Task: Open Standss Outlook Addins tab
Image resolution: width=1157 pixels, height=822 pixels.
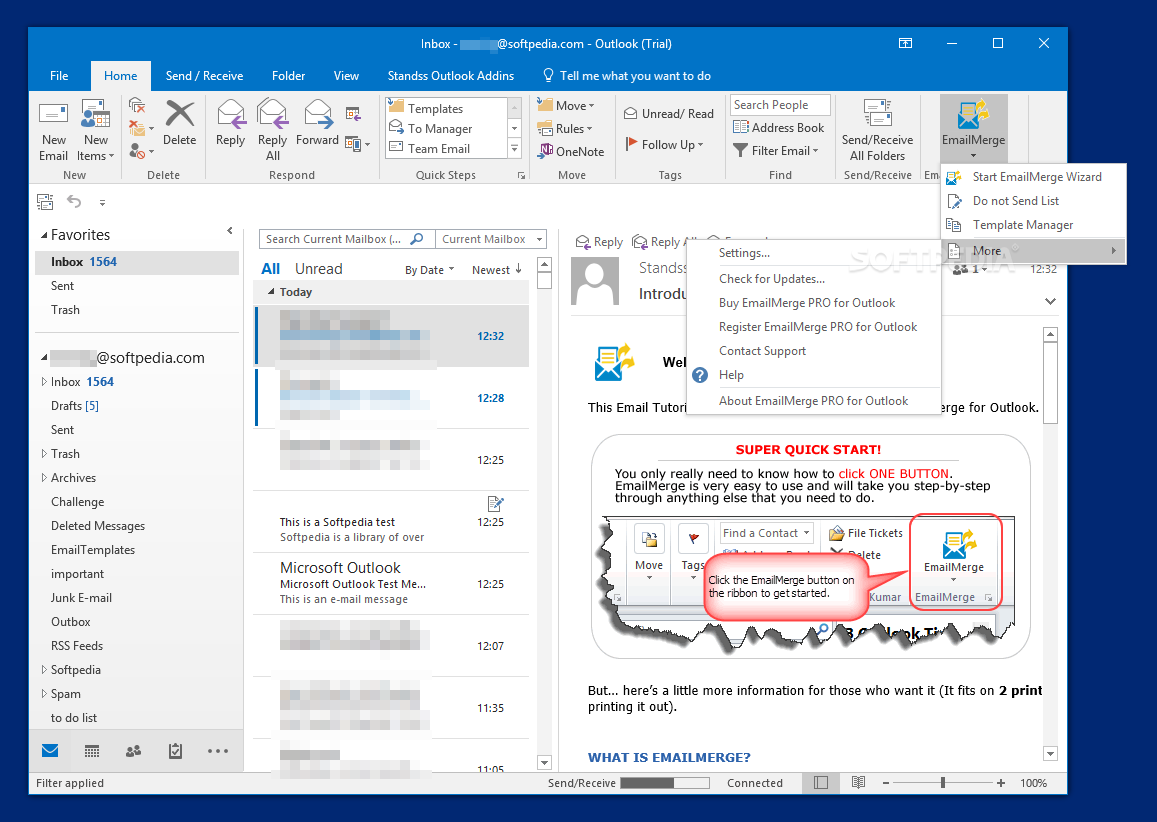Action: 451,76
